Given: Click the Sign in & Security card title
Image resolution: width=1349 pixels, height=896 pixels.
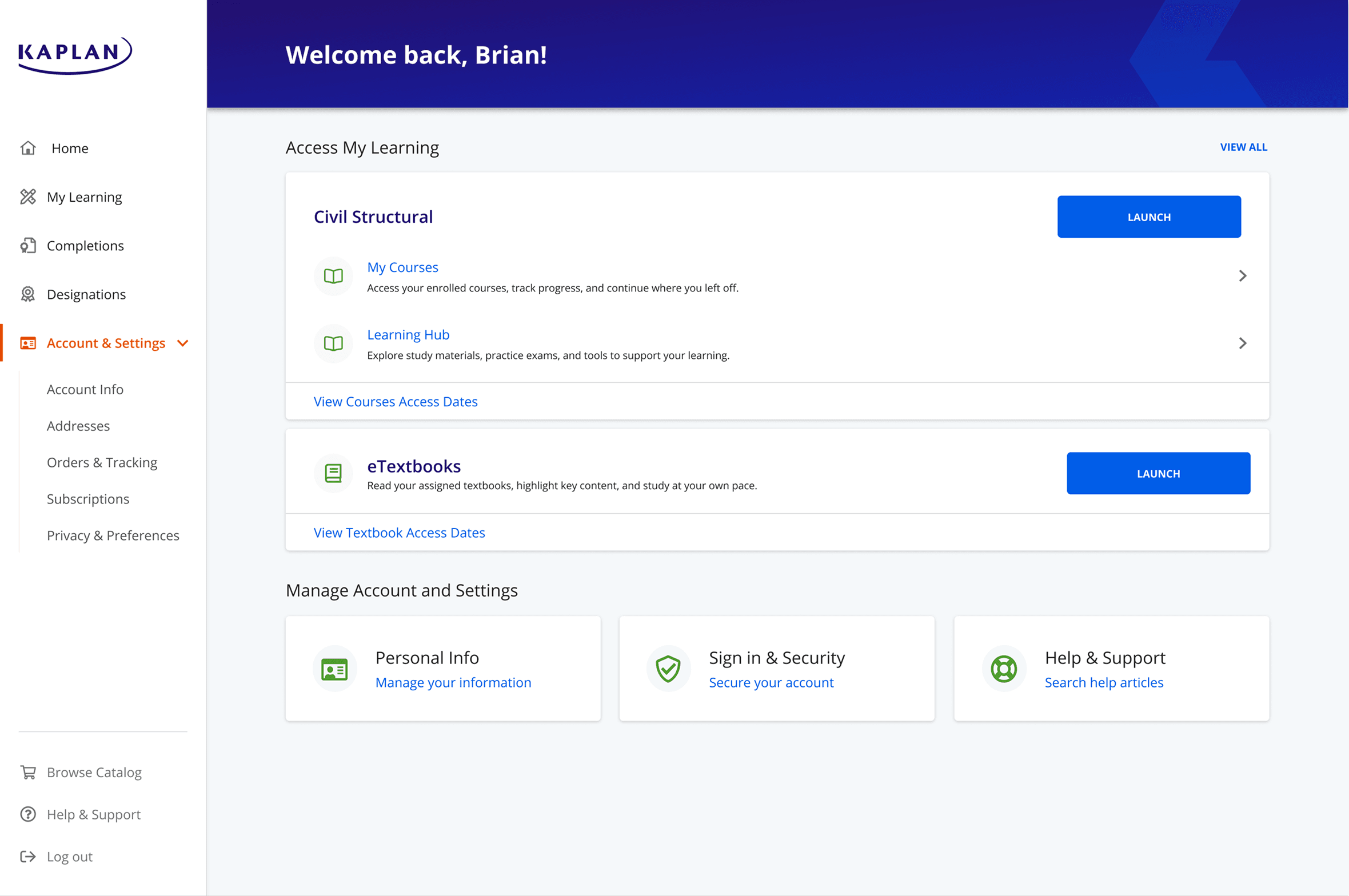Looking at the screenshot, I should (x=777, y=658).
